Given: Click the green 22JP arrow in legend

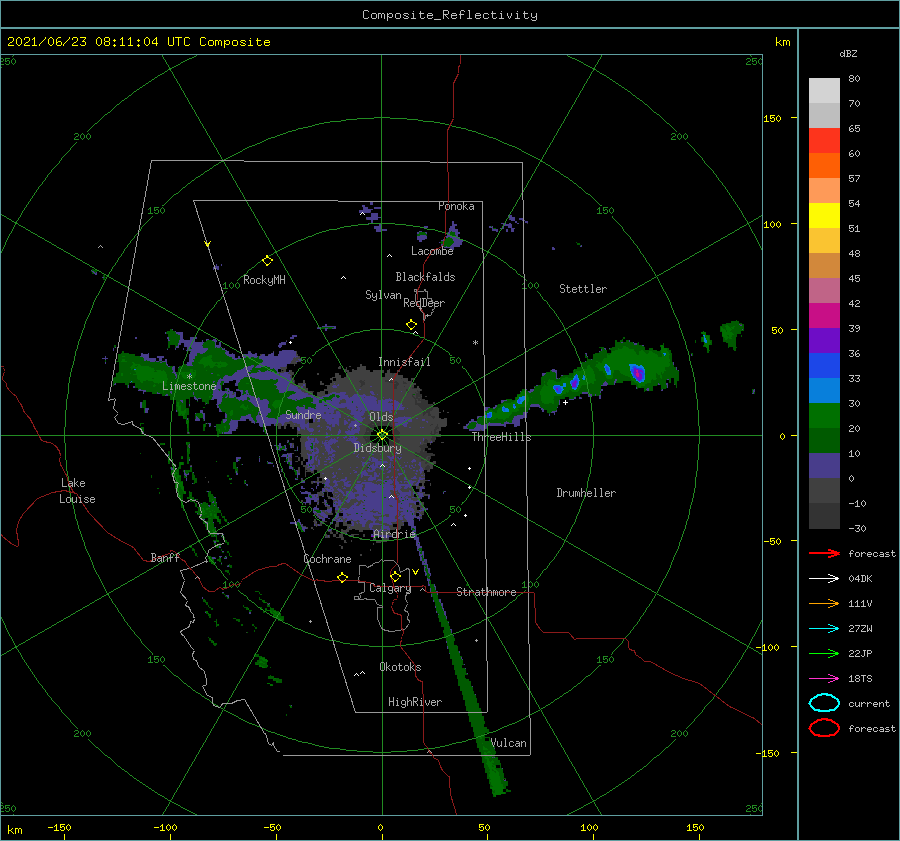Looking at the screenshot, I should (824, 653).
